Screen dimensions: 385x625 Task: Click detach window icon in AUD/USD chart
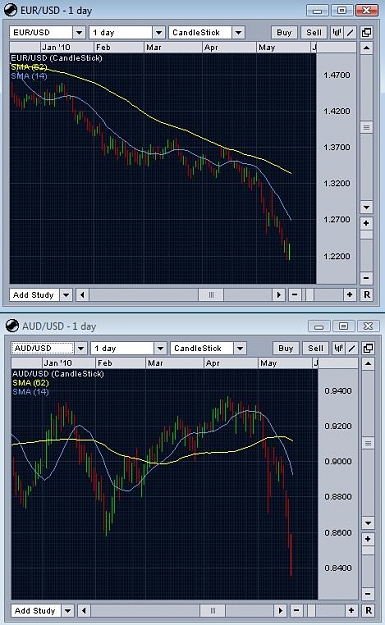coord(368,348)
